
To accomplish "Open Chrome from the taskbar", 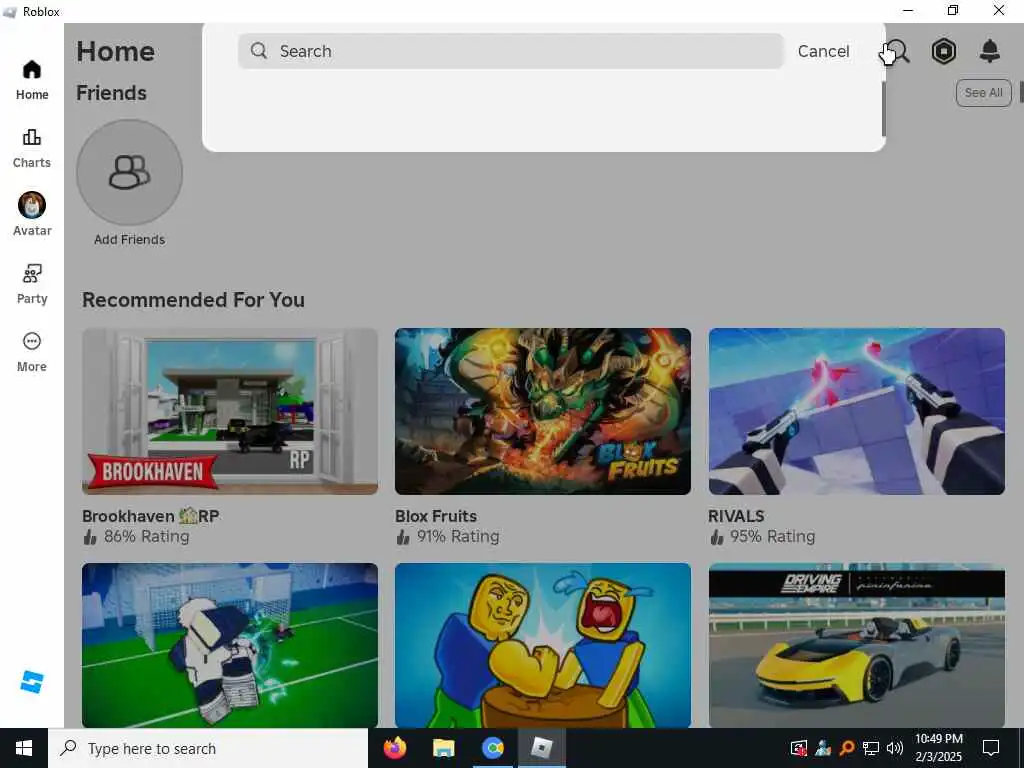I will (x=493, y=748).
